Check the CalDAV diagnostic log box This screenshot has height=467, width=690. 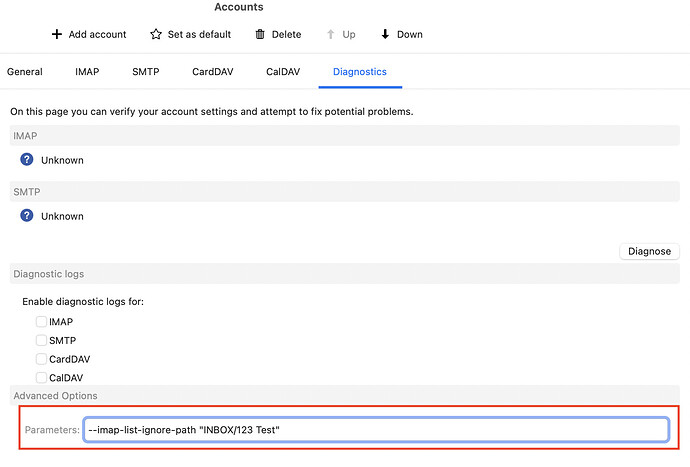(x=41, y=378)
